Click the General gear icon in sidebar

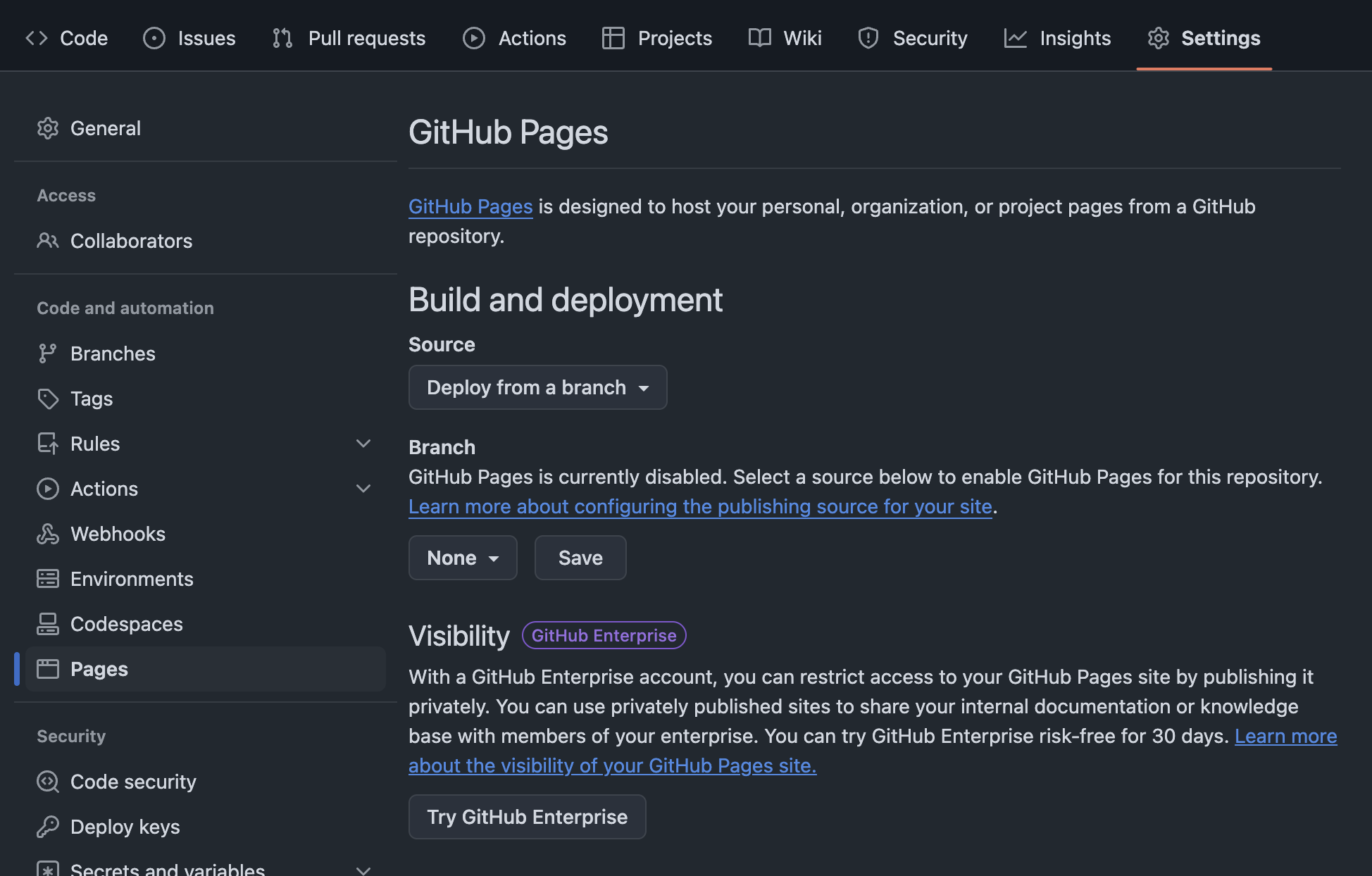tap(48, 128)
